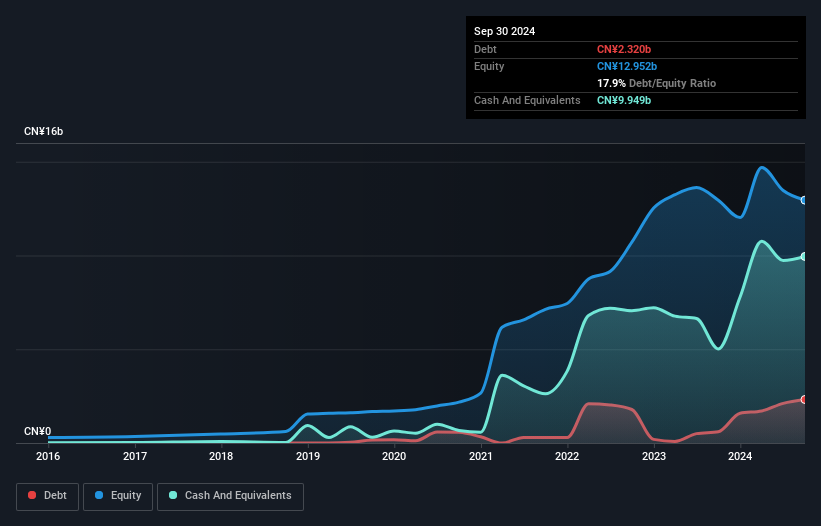Click the blue Equity endpoint marker
This screenshot has height=526, width=821.
coord(804,200)
